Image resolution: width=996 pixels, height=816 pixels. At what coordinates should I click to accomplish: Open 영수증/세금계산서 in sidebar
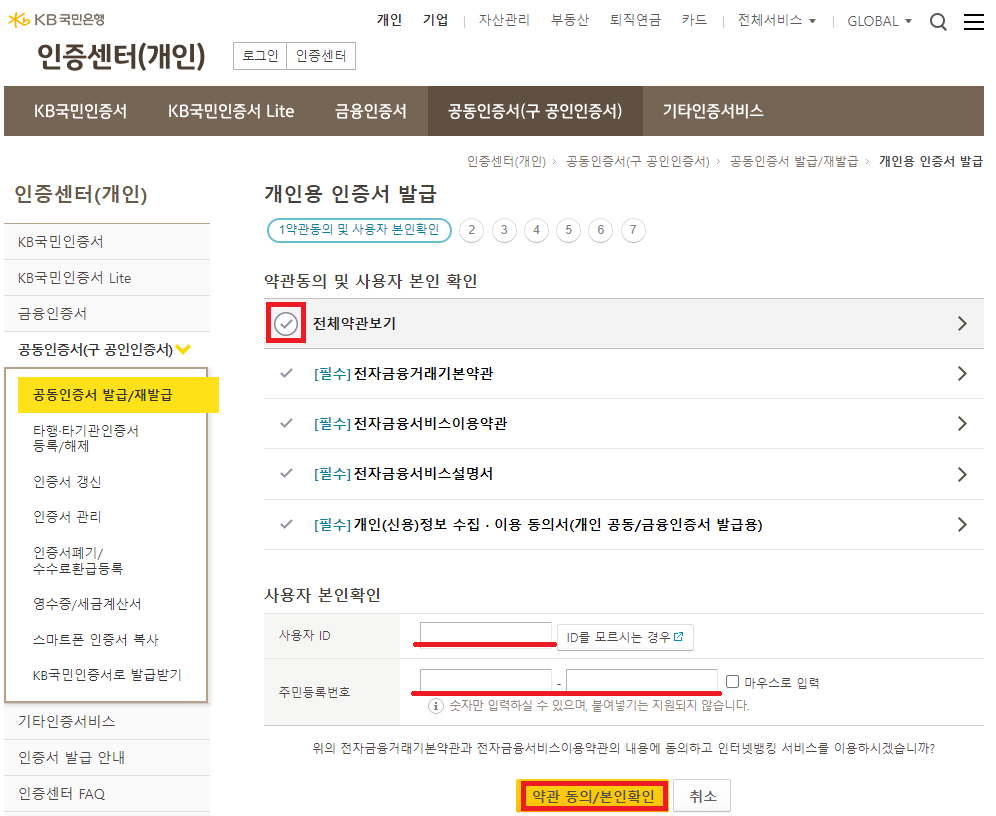coord(87,604)
